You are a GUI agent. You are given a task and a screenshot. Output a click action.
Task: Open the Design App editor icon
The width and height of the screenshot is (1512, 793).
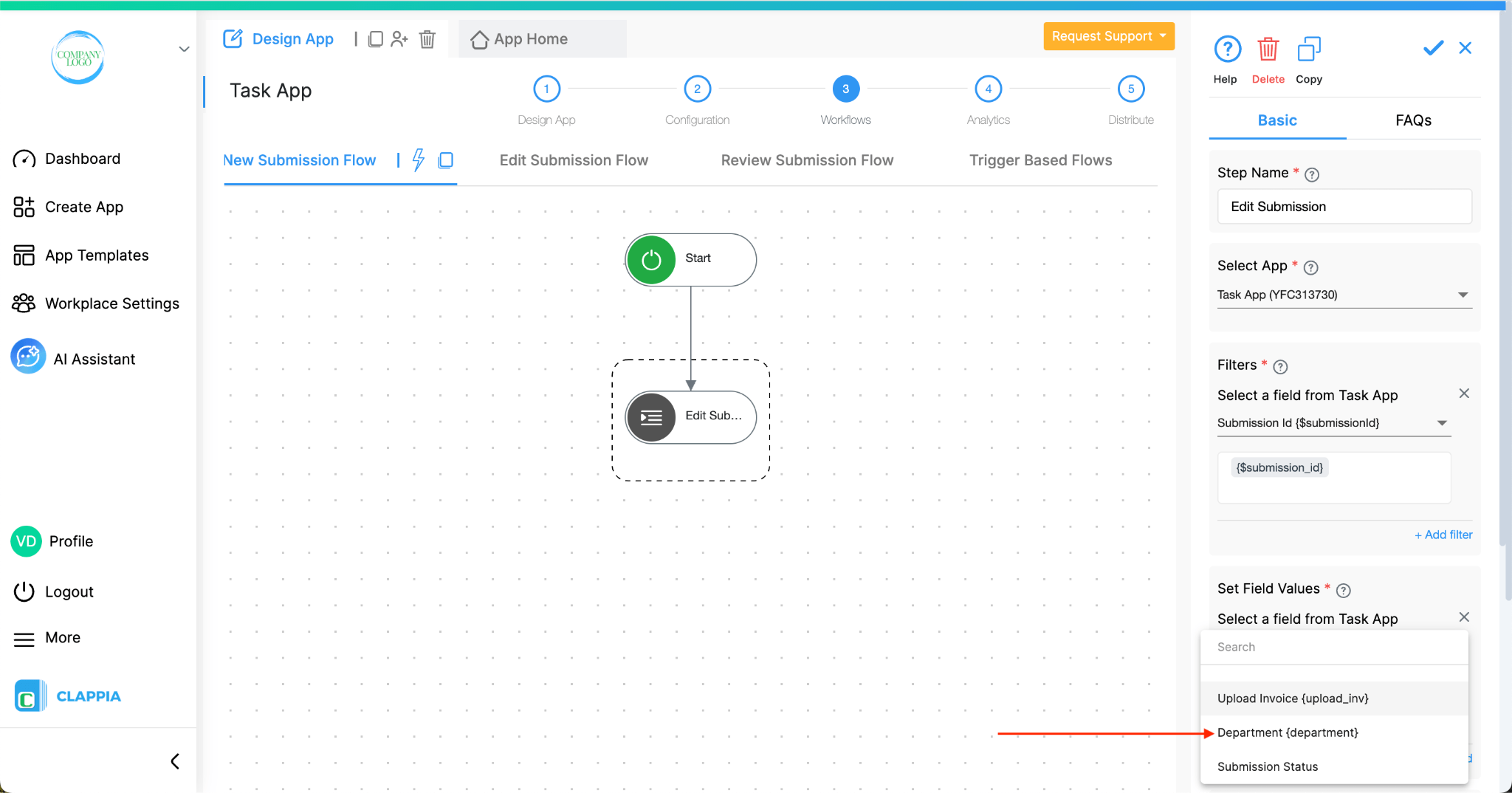[x=233, y=38]
